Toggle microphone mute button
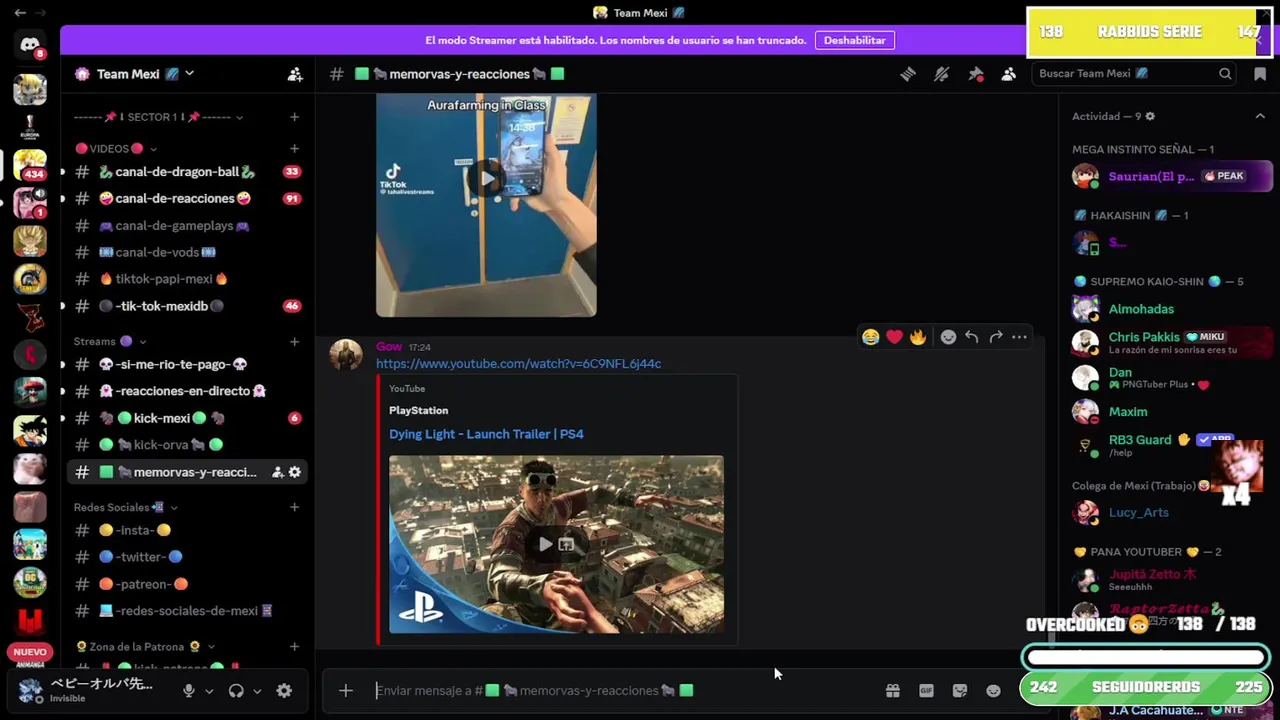This screenshot has width=1280, height=720. pyautogui.click(x=188, y=690)
